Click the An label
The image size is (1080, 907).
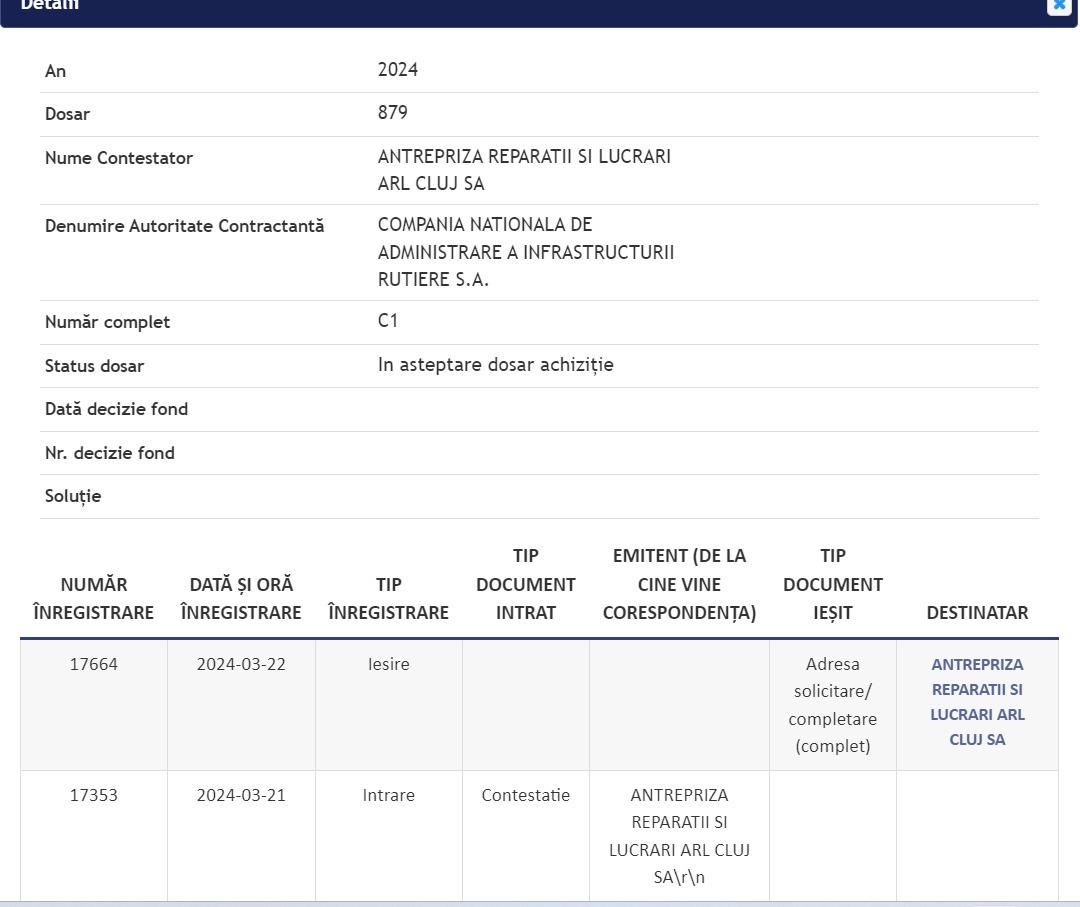coord(55,71)
